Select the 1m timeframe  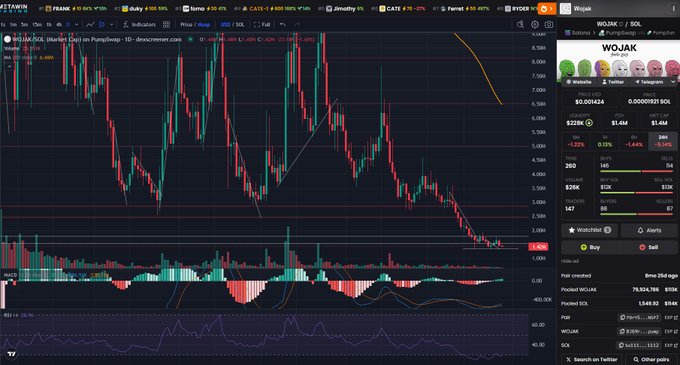pyautogui.click(x=13, y=25)
